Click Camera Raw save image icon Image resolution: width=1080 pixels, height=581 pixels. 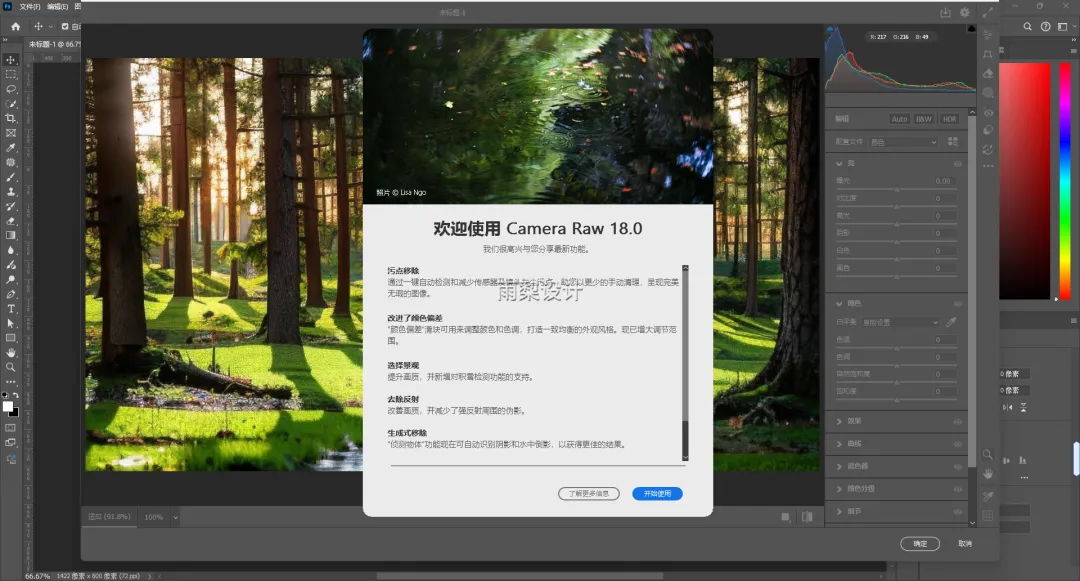point(945,12)
